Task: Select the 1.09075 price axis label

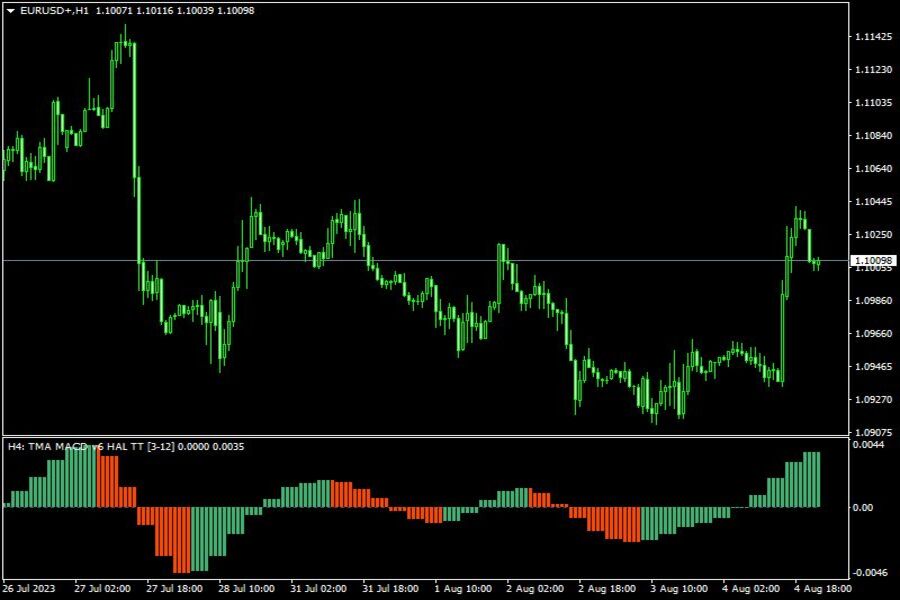Action: (x=873, y=432)
